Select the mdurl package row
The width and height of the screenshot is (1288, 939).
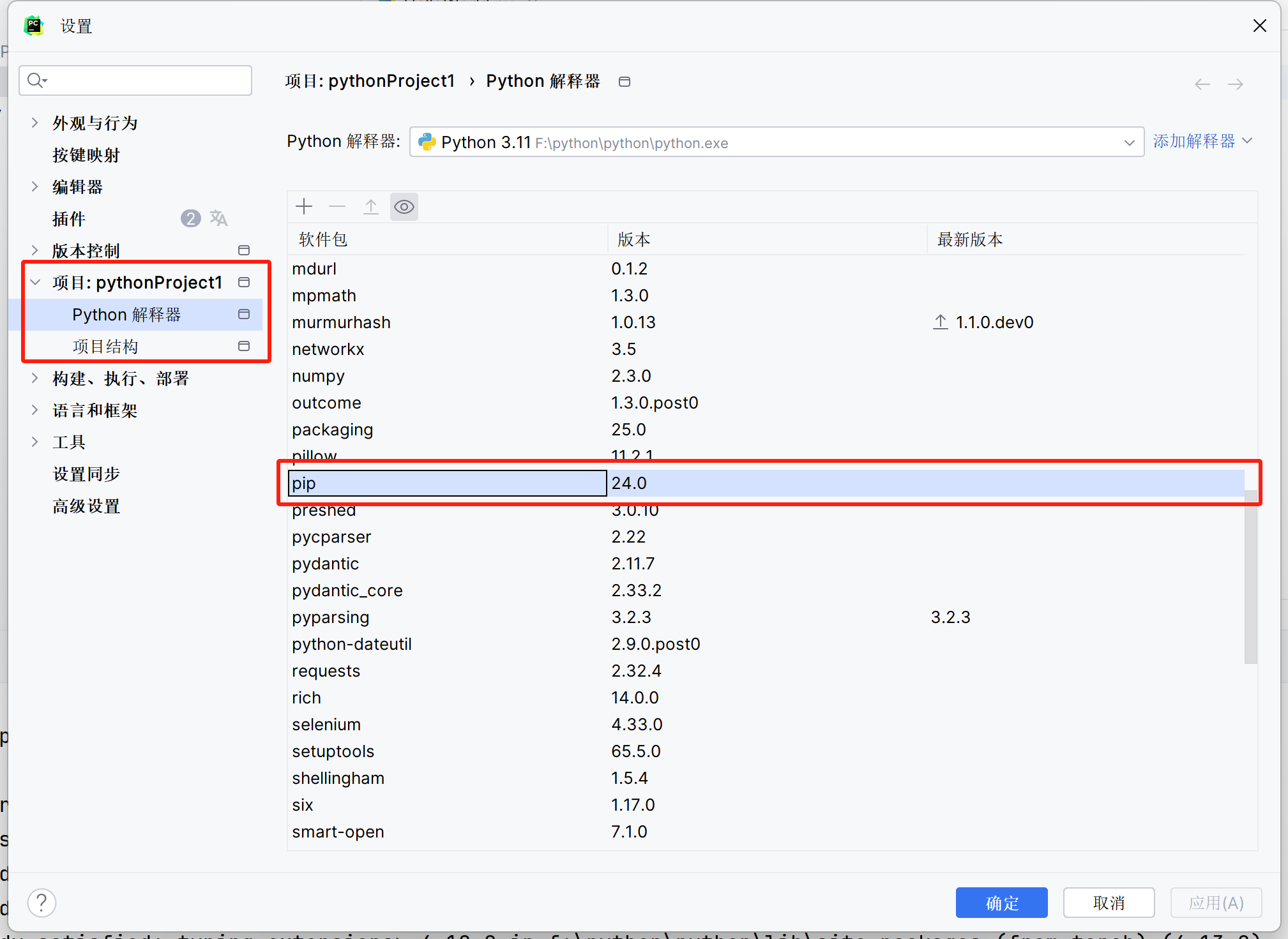pyautogui.click(x=766, y=268)
